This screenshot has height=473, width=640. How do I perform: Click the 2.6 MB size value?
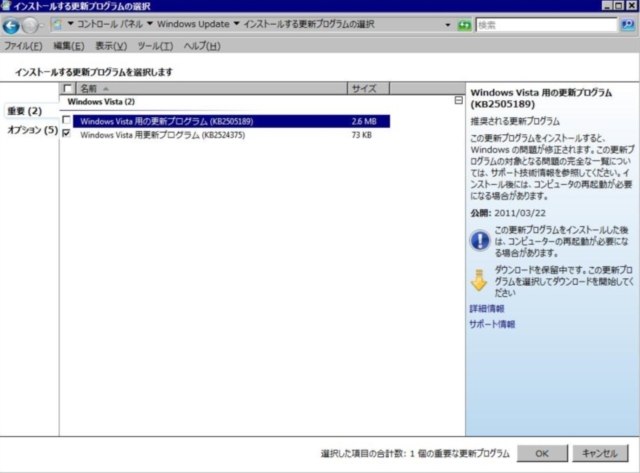364,121
